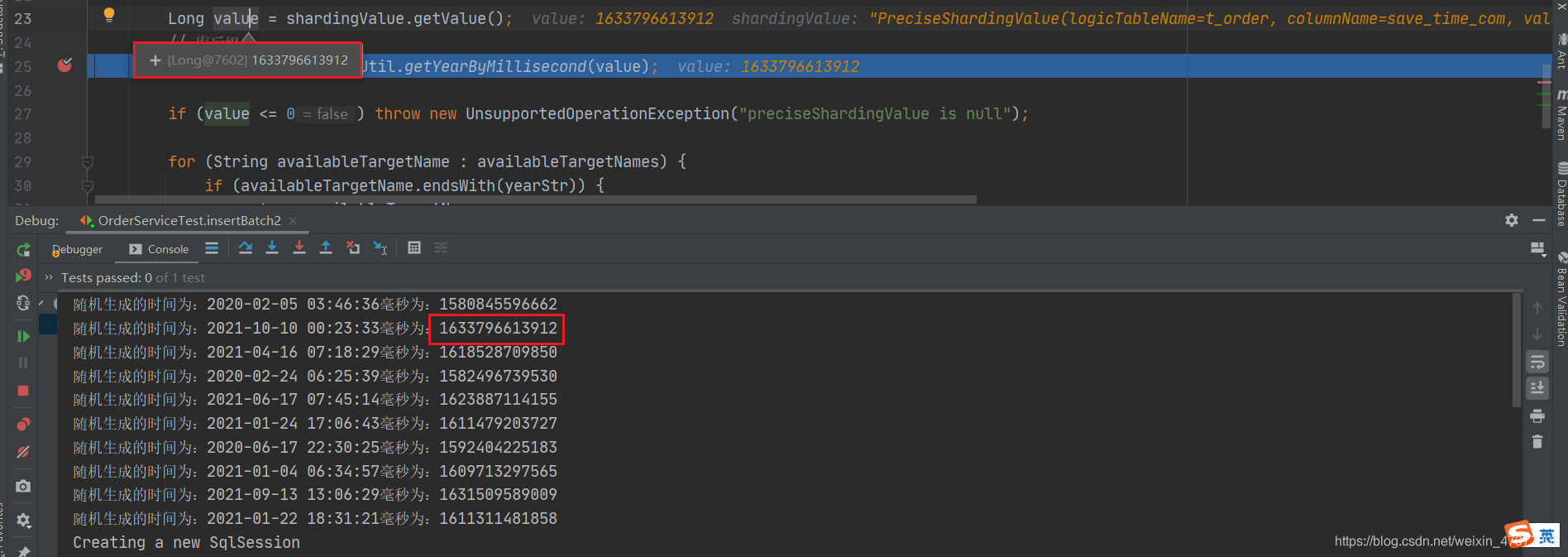1568x557 pixels.
Task: Click 'shardingValue.getValue()' on line 23
Action: 395,19
